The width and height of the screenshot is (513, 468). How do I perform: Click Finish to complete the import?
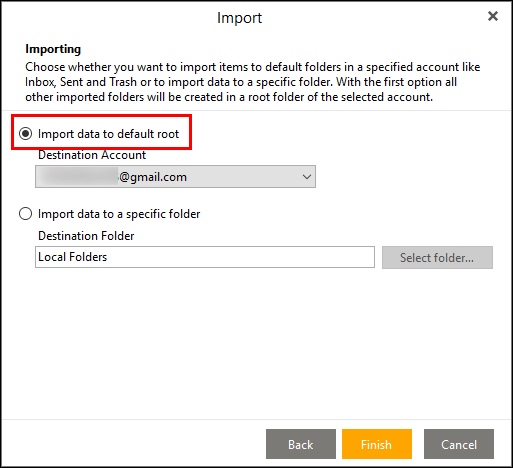[x=377, y=444]
